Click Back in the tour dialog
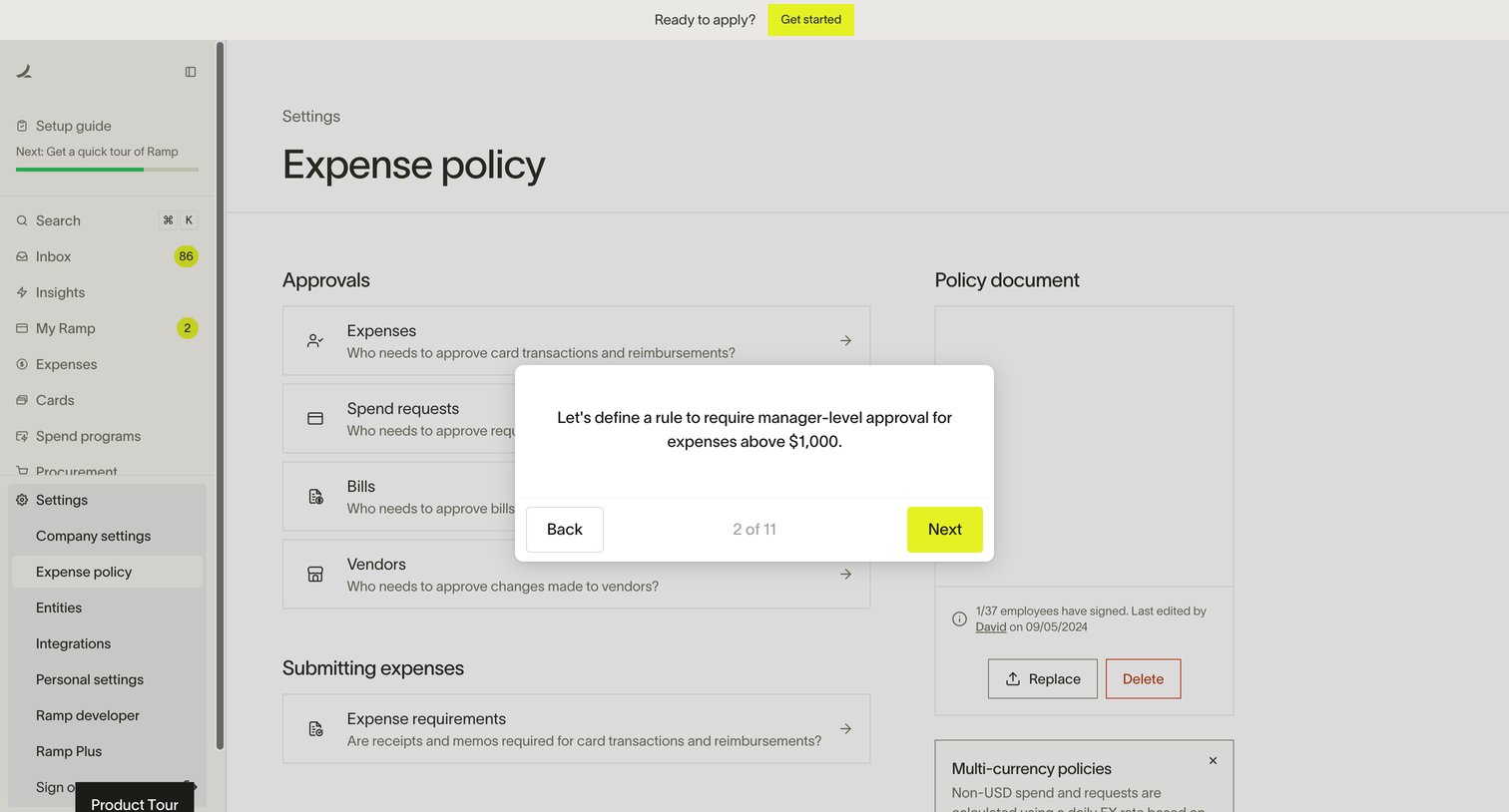Screen dimensions: 1509x812 pyautogui.click(x=565, y=530)
